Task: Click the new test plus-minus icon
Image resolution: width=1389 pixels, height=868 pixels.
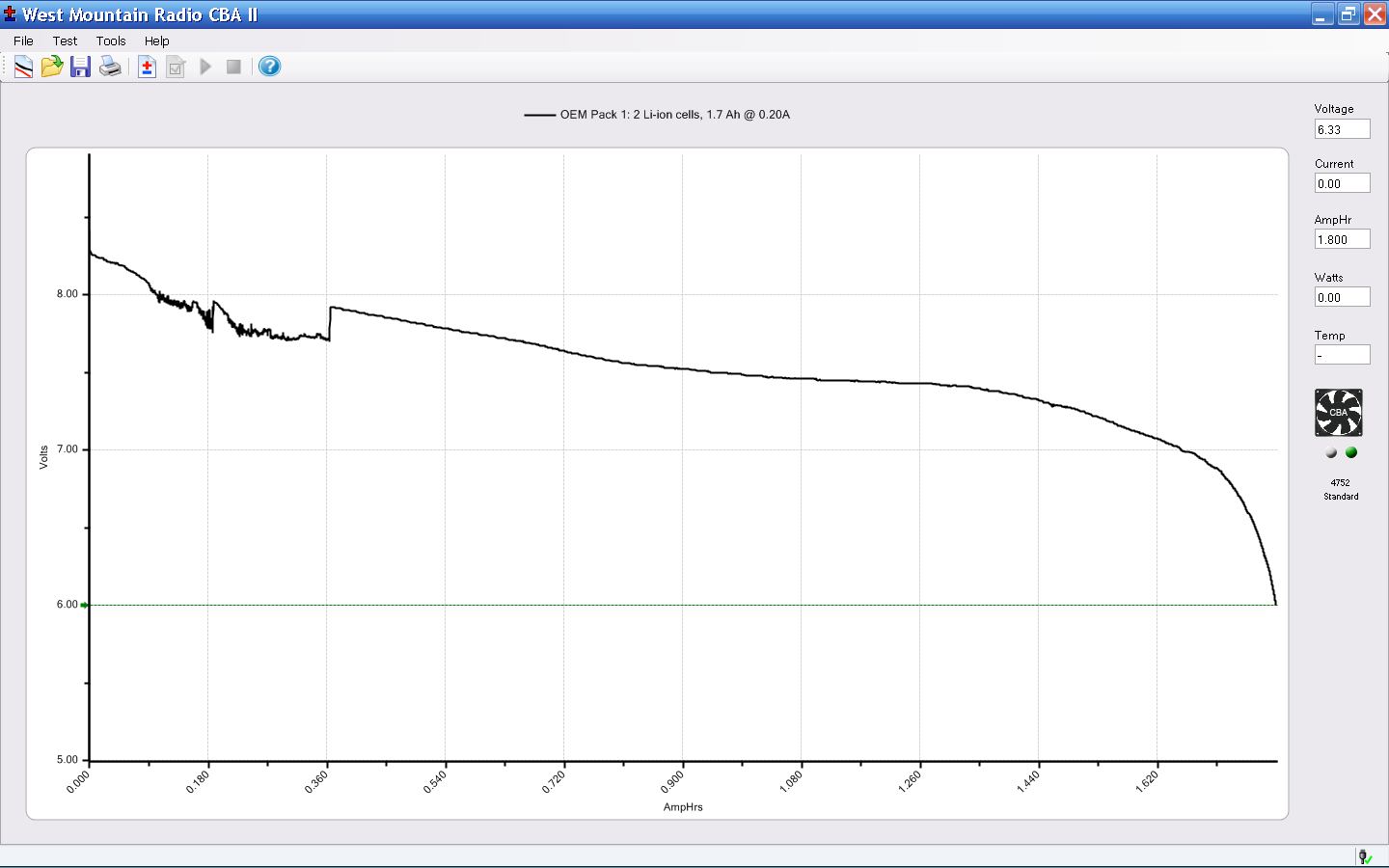Action: [x=147, y=67]
